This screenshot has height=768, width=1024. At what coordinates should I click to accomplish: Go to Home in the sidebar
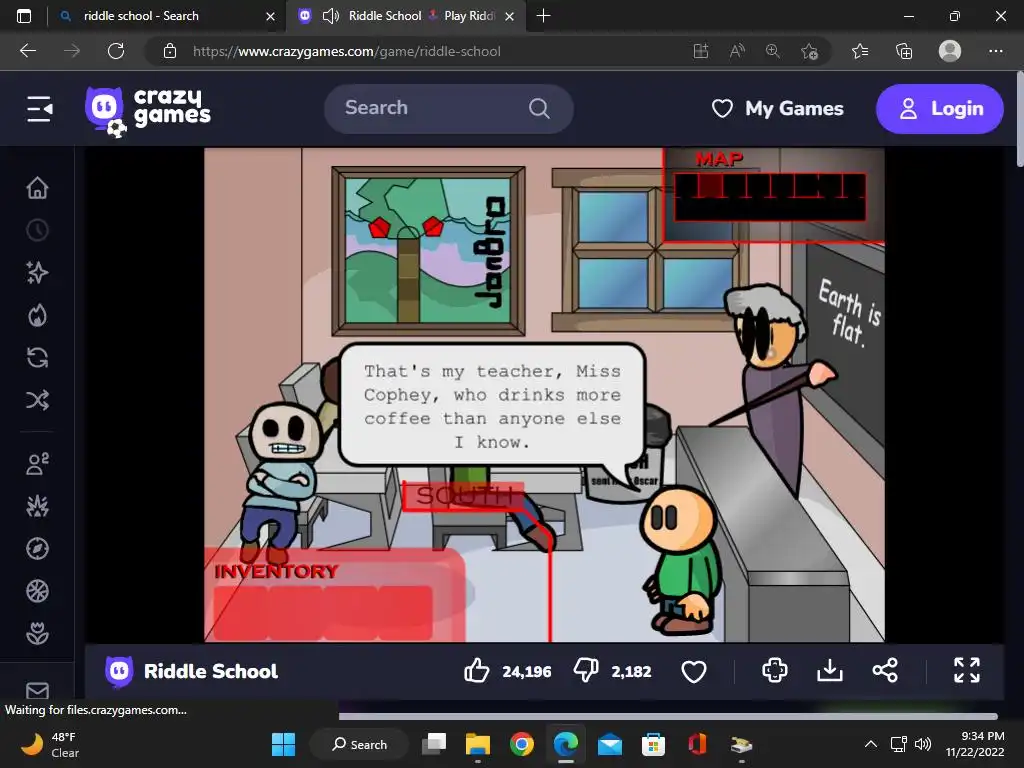click(x=37, y=188)
